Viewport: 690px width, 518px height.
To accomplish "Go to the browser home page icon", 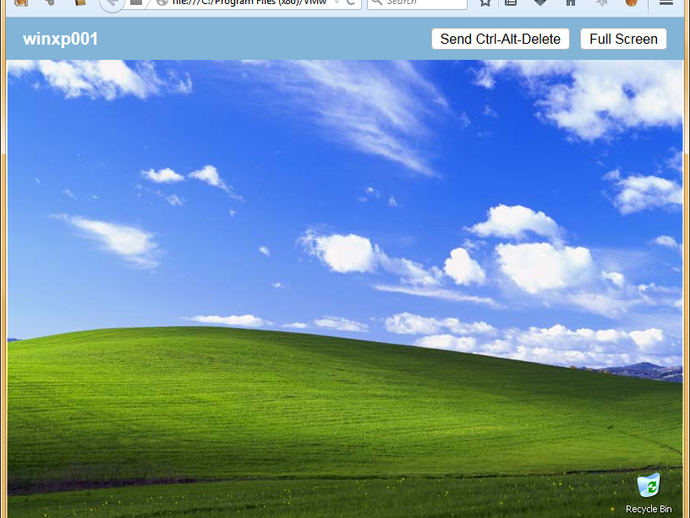I will 571,3.
